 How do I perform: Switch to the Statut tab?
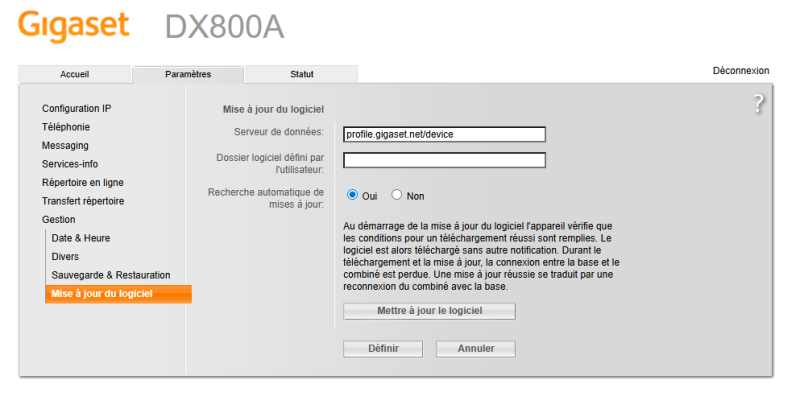point(302,74)
